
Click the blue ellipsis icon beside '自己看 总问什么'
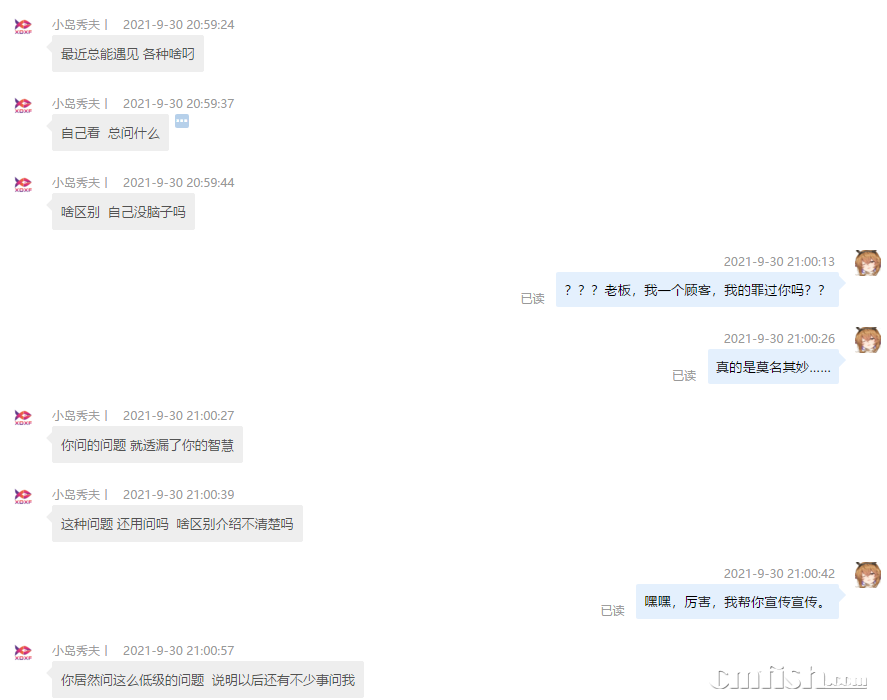(x=182, y=121)
